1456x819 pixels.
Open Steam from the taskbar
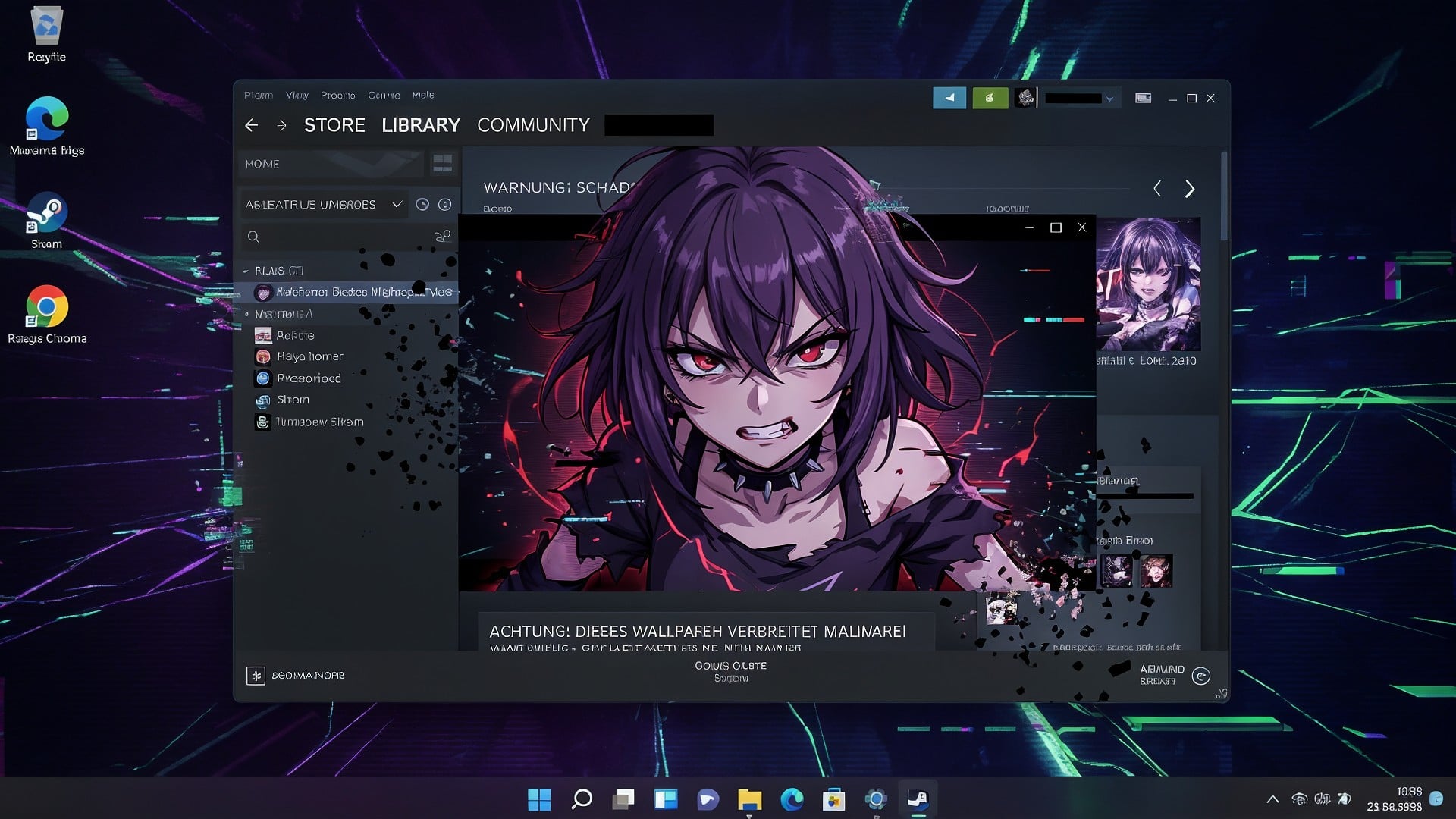click(918, 799)
